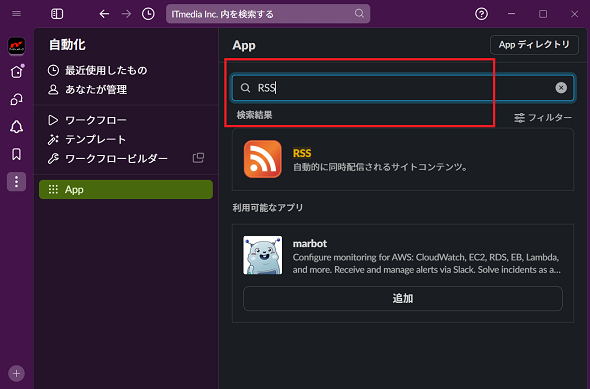The image size is (590, 389).
Task: Open the フィルター options
Action: [x=543, y=118]
